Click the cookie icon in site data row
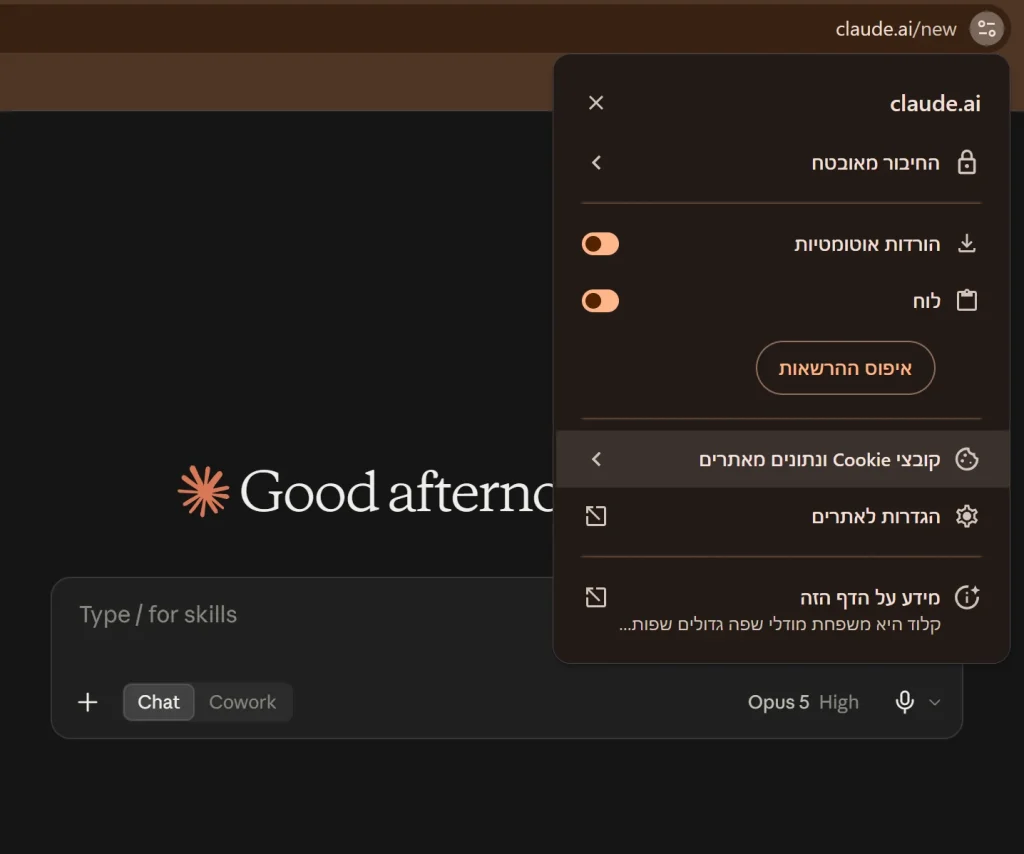 coord(967,459)
